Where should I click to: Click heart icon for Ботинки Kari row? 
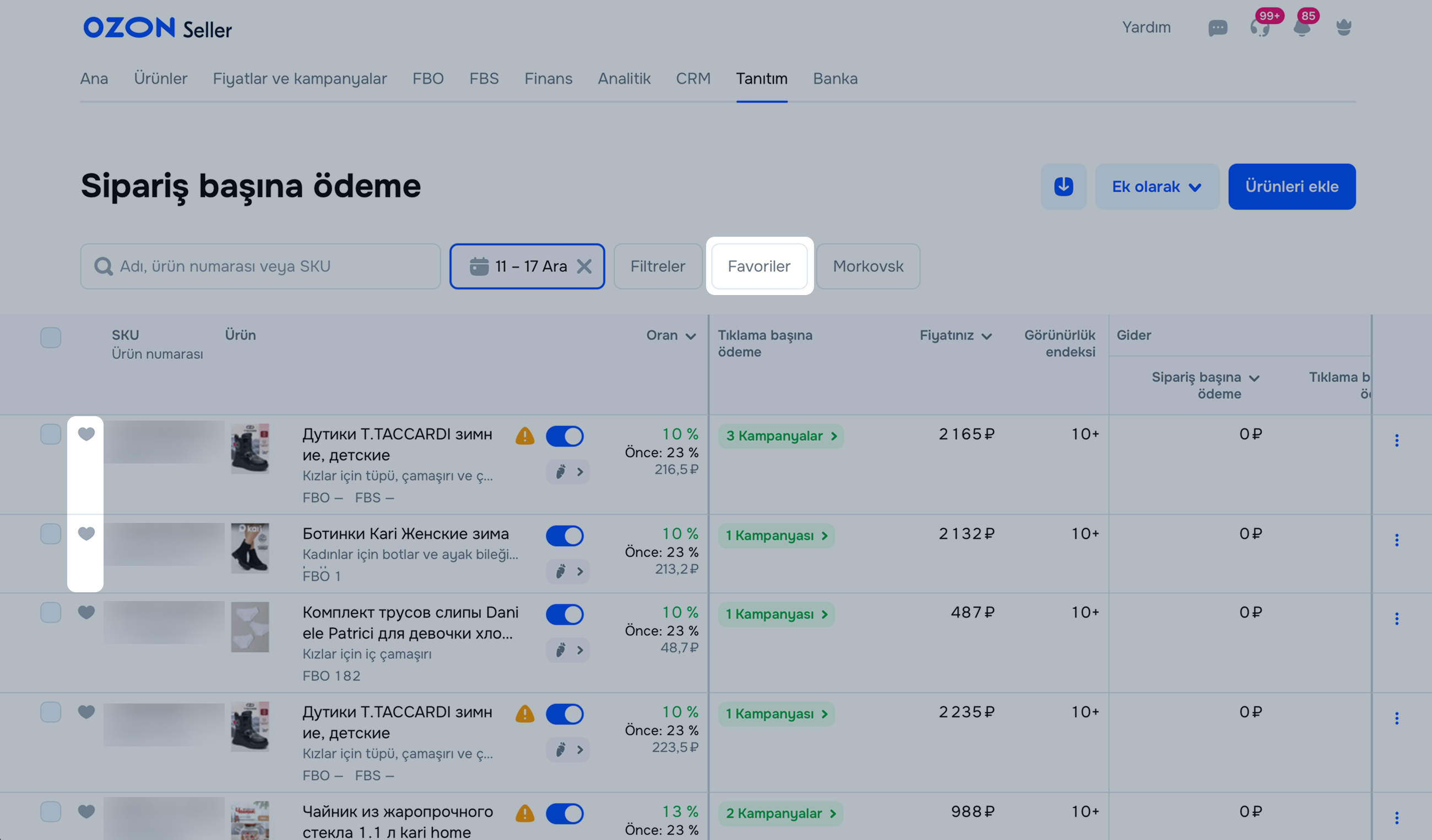coord(86,534)
